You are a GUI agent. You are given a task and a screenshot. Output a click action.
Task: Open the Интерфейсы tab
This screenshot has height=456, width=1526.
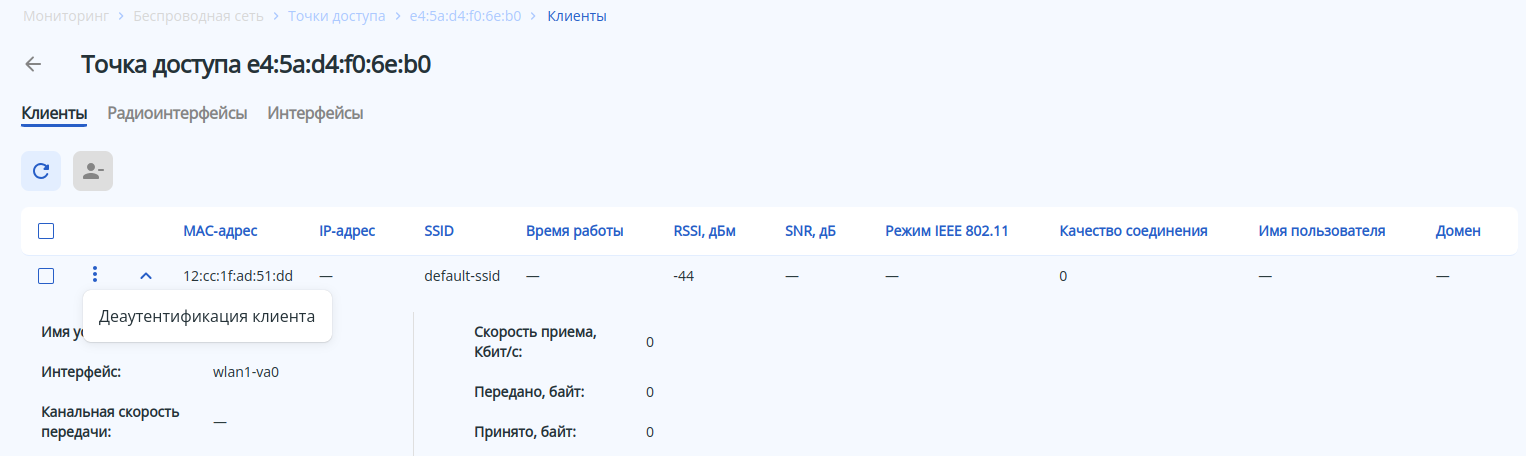click(x=315, y=113)
